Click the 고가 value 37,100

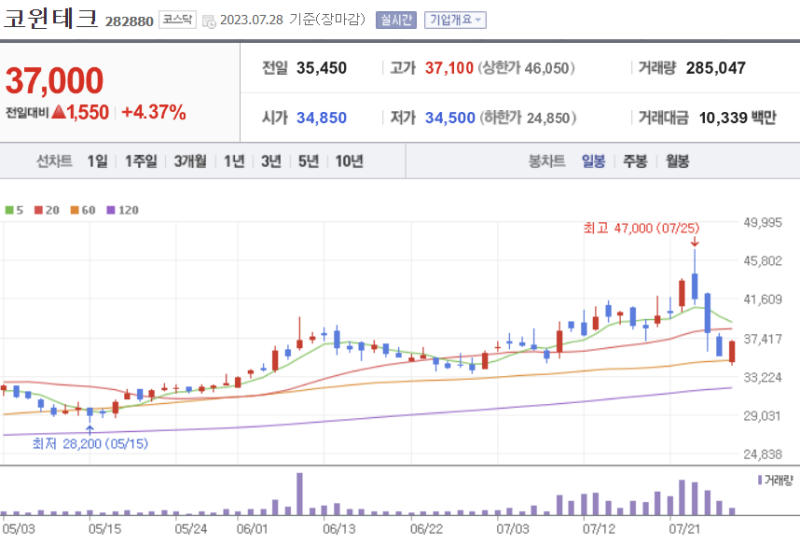pyautogui.click(x=449, y=68)
